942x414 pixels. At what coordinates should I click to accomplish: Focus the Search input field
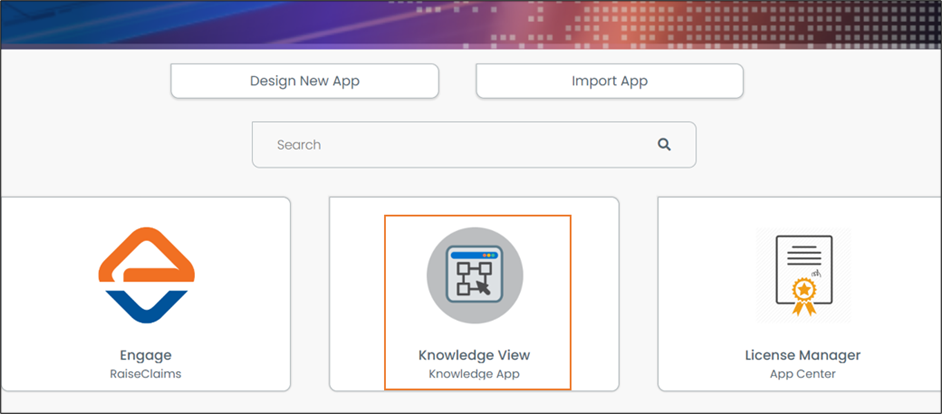tap(450, 145)
